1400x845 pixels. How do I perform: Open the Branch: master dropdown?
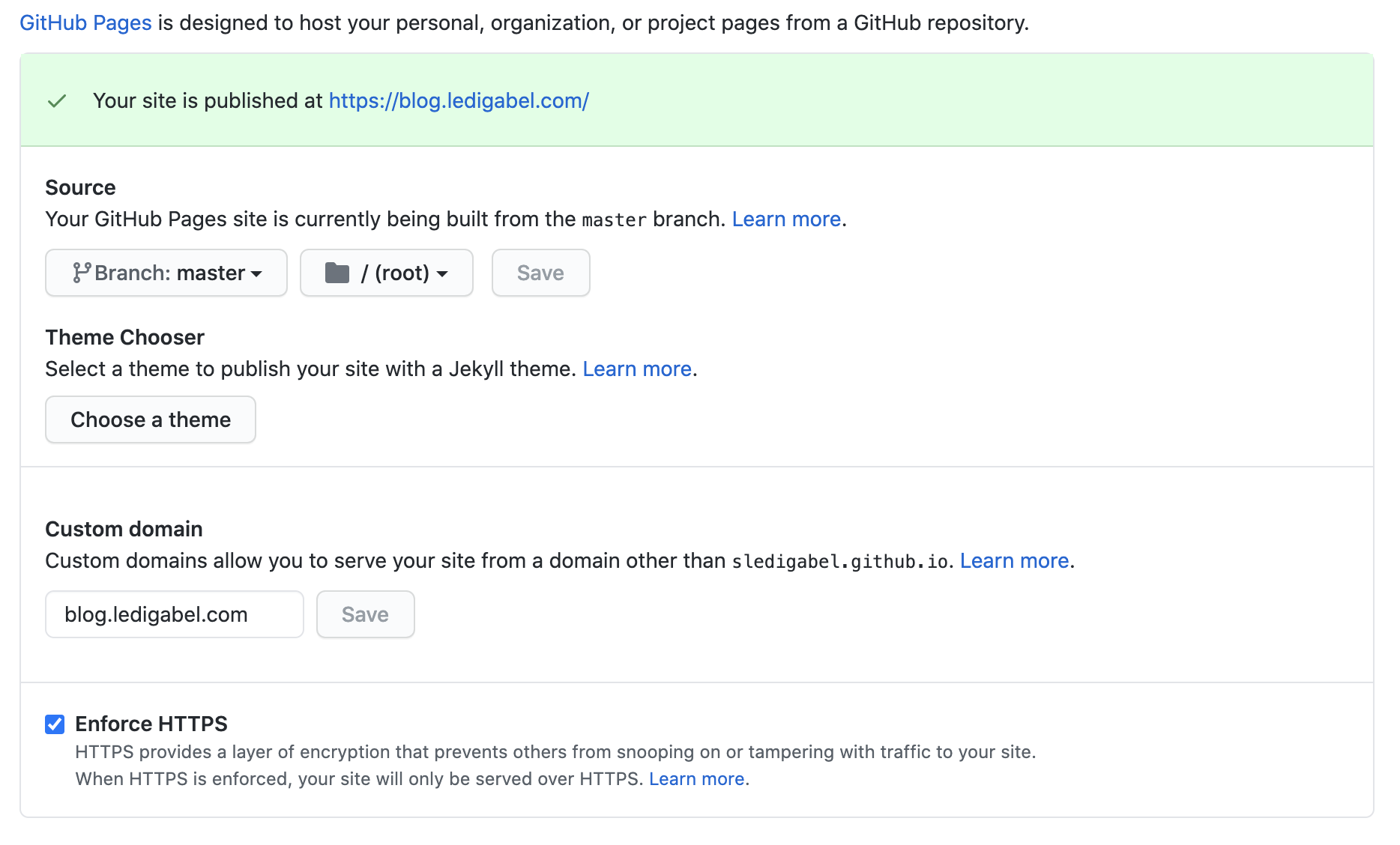[x=166, y=273]
